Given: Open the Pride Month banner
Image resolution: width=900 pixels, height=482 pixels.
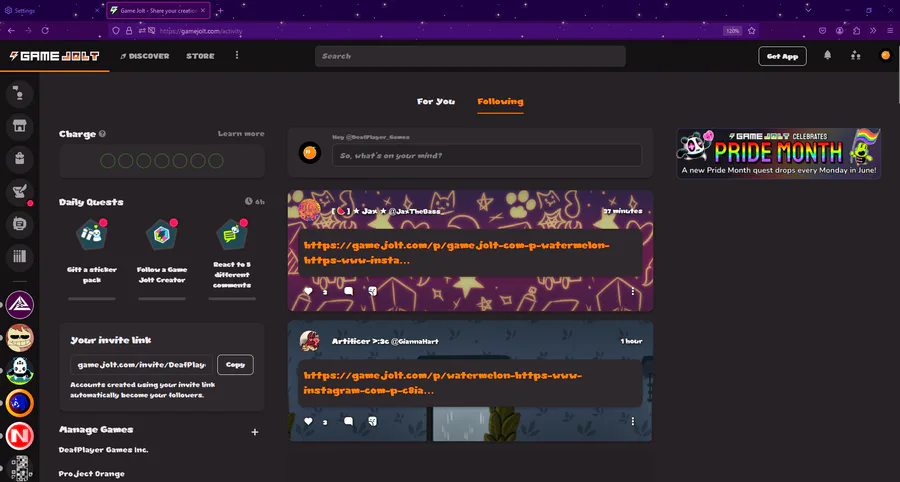Looking at the screenshot, I should point(779,153).
